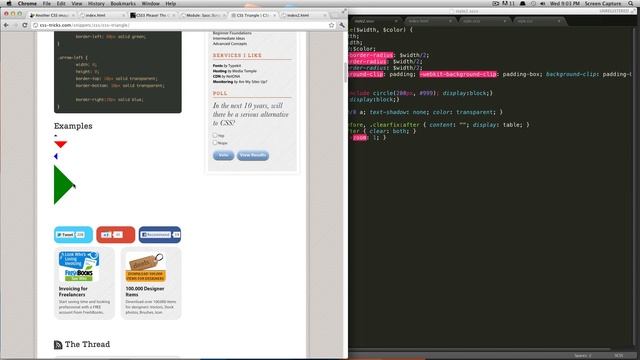Image resolution: width=640 pixels, height=360 pixels.
Task: Click the red down-arrow triangle example
Action: tap(60, 144)
